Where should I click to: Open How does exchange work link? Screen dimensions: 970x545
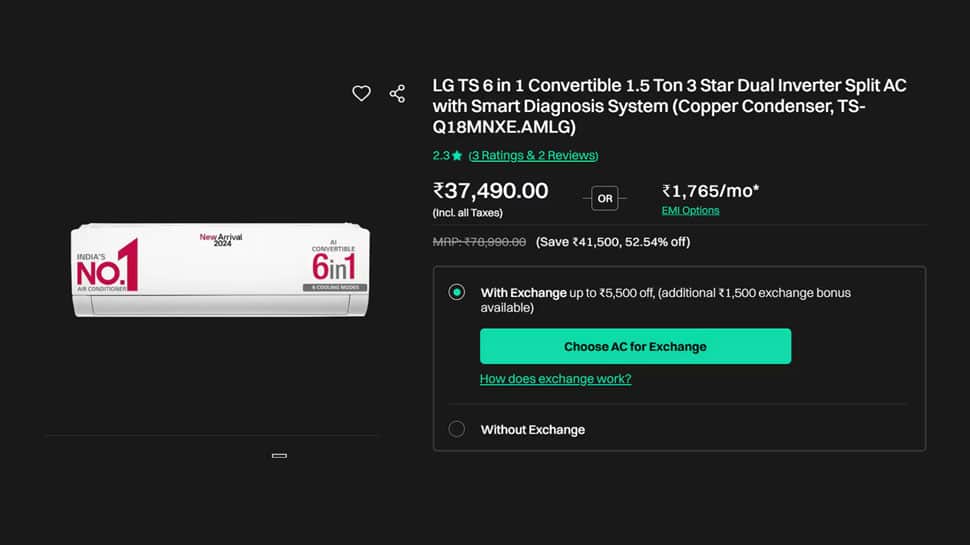point(555,379)
